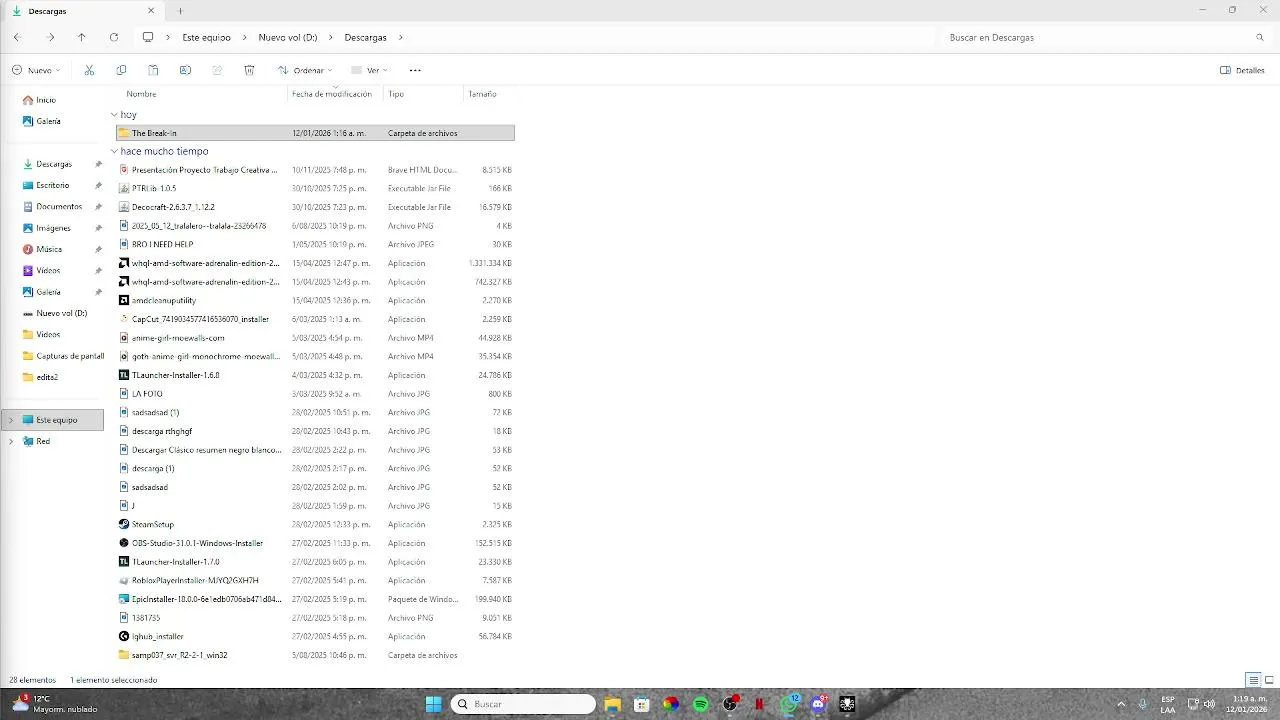Viewport: 1280px width, 720px height.
Task: Select the samp037_svr_R2-2-1_win32 folder
Action: [179, 655]
